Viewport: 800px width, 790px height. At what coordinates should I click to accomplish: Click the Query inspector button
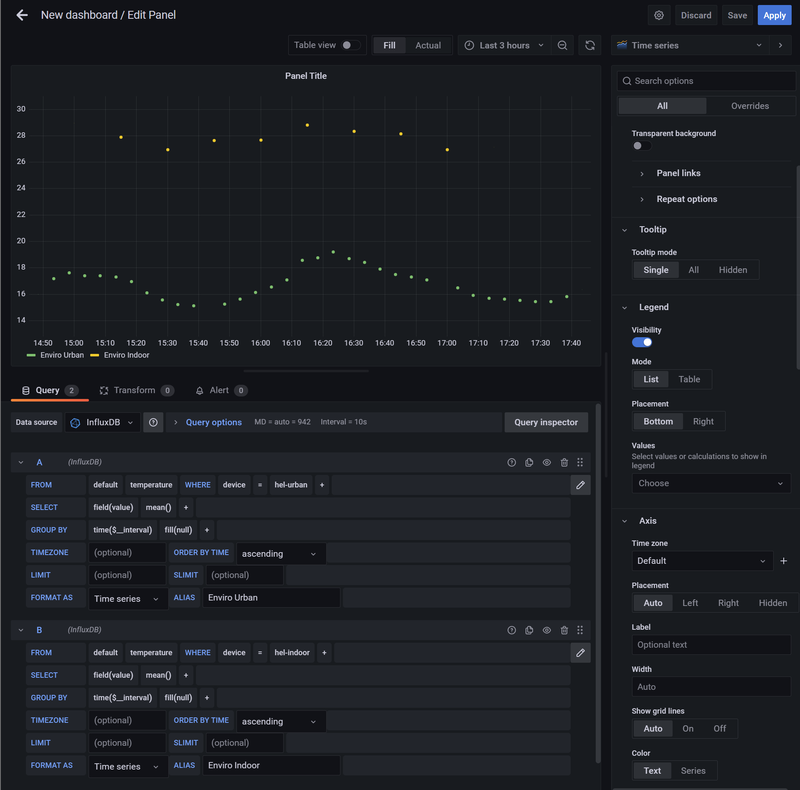[x=546, y=422]
